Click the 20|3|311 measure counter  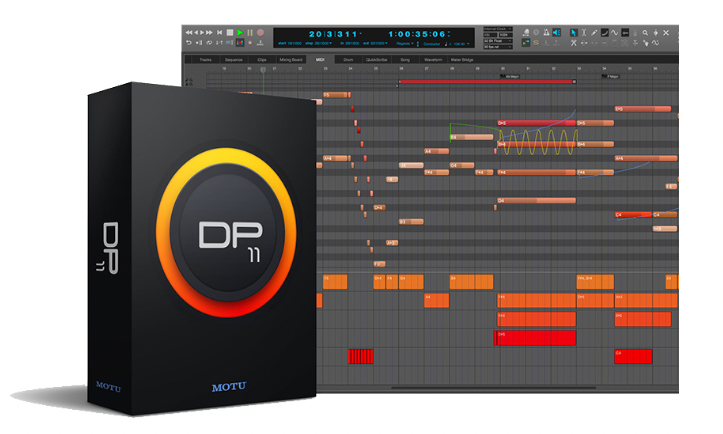click(x=333, y=34)
